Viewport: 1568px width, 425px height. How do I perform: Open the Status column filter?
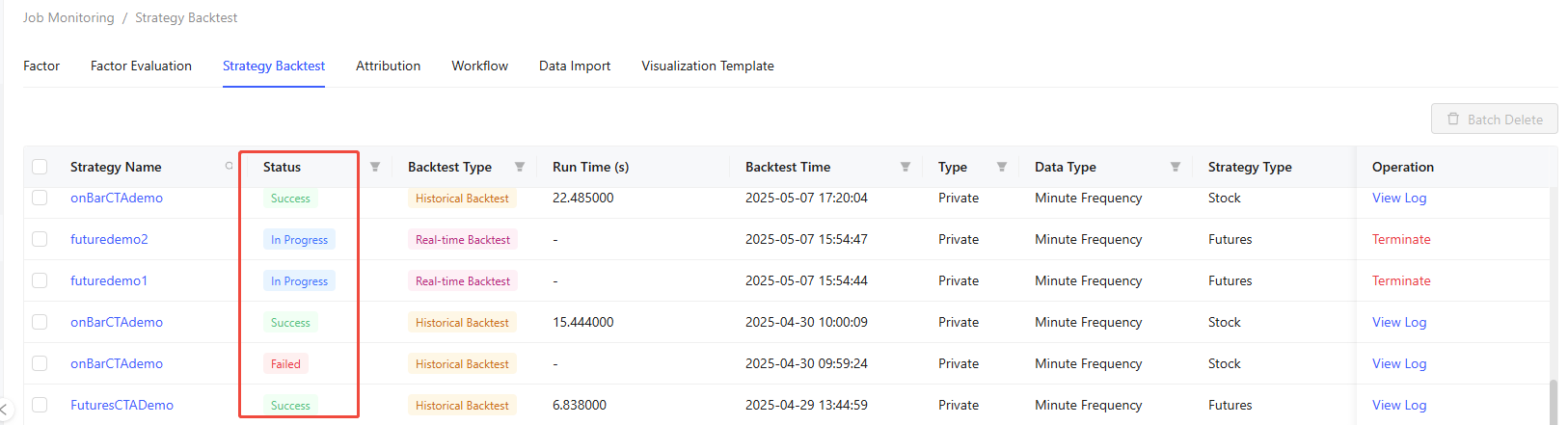[x=375, y=167]
